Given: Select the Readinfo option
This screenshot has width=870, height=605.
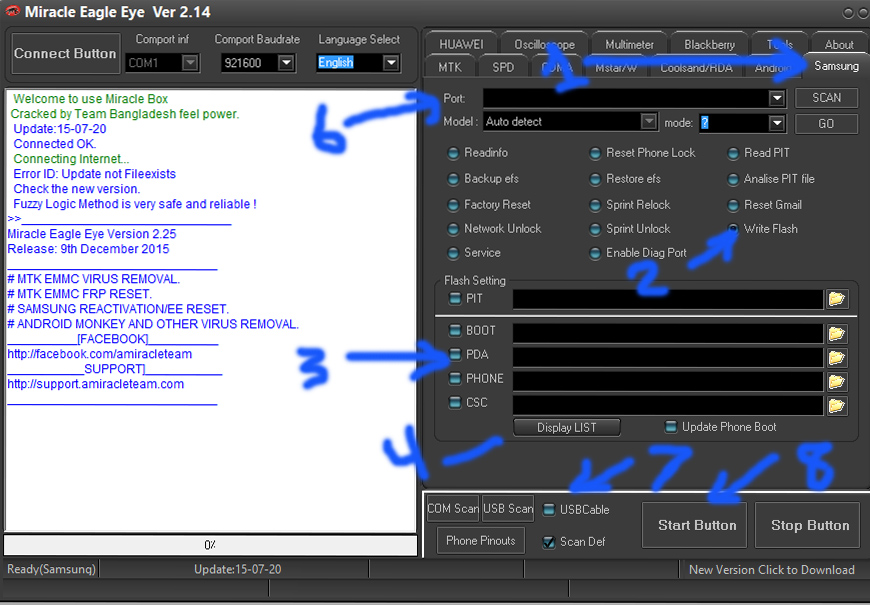Looking at the screenshot, I should (x=453, y=153).
